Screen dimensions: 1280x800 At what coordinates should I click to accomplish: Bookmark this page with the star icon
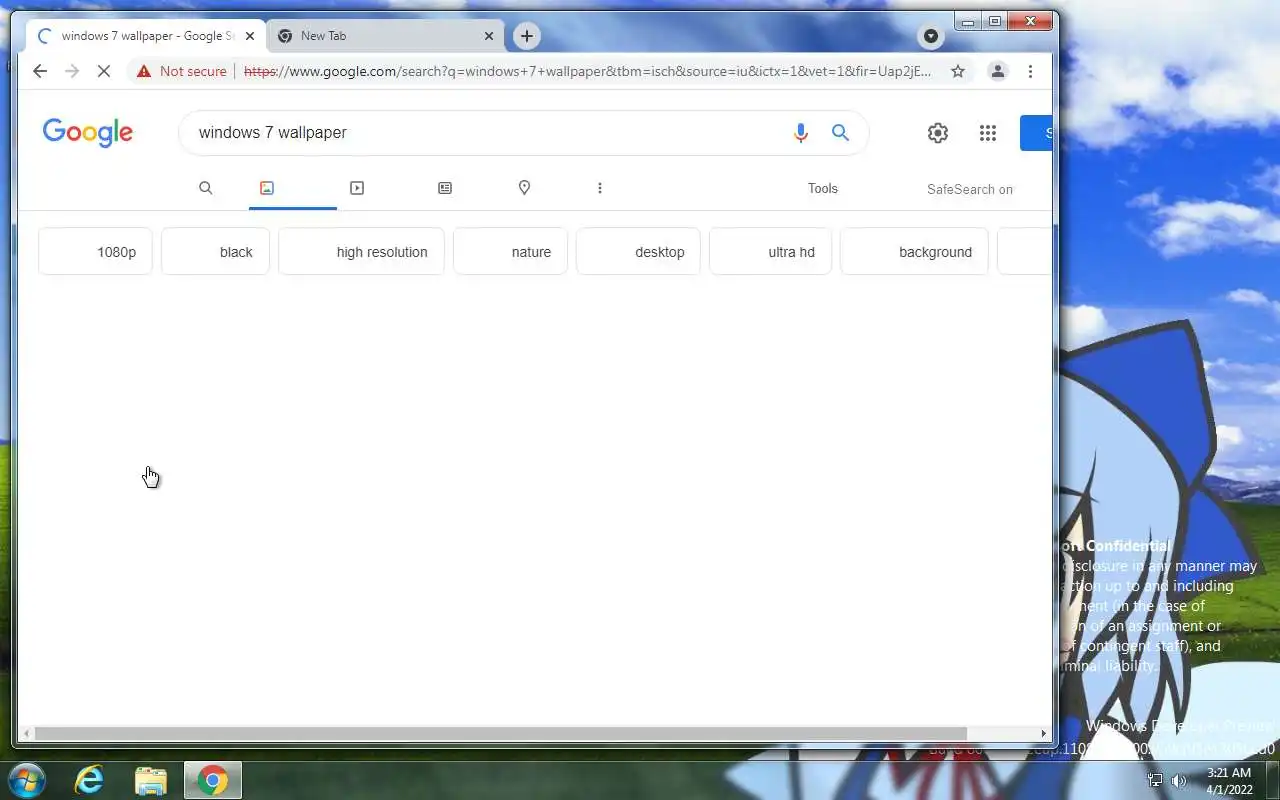[x=957, y=71]
